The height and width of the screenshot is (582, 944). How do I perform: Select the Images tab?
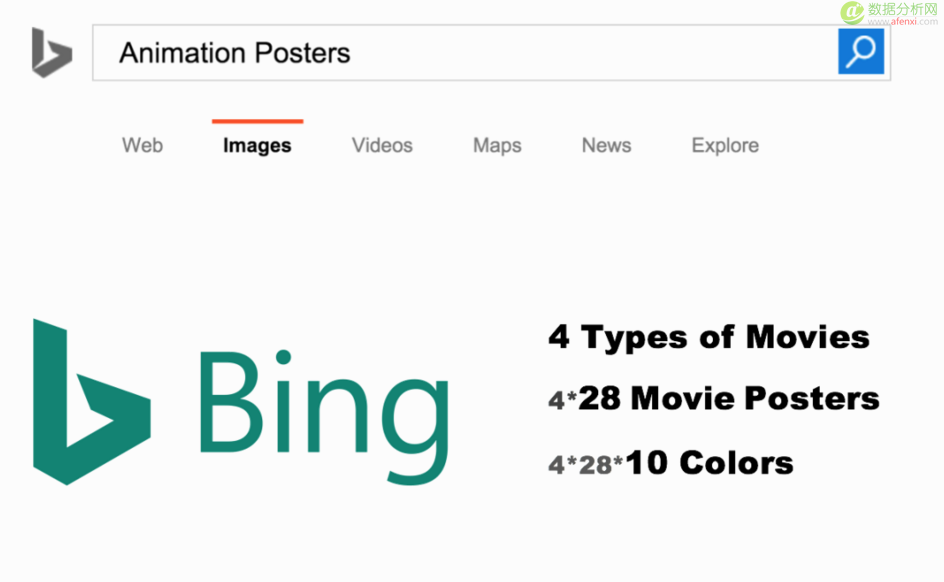(x=257, y=145)
